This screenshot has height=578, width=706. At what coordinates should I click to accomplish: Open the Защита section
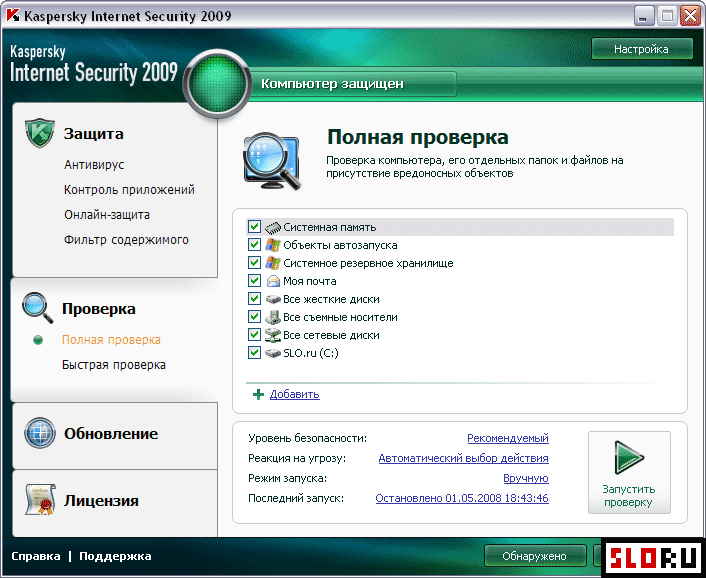(x=93, y=134)
